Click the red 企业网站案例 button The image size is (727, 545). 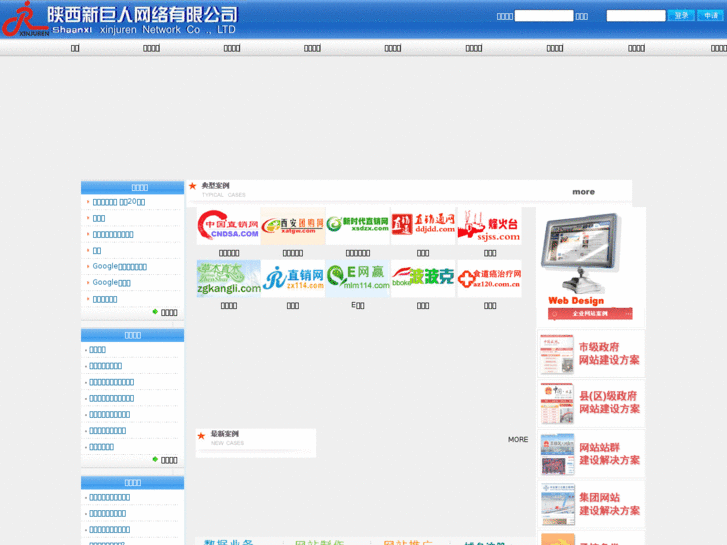point(590,314)
